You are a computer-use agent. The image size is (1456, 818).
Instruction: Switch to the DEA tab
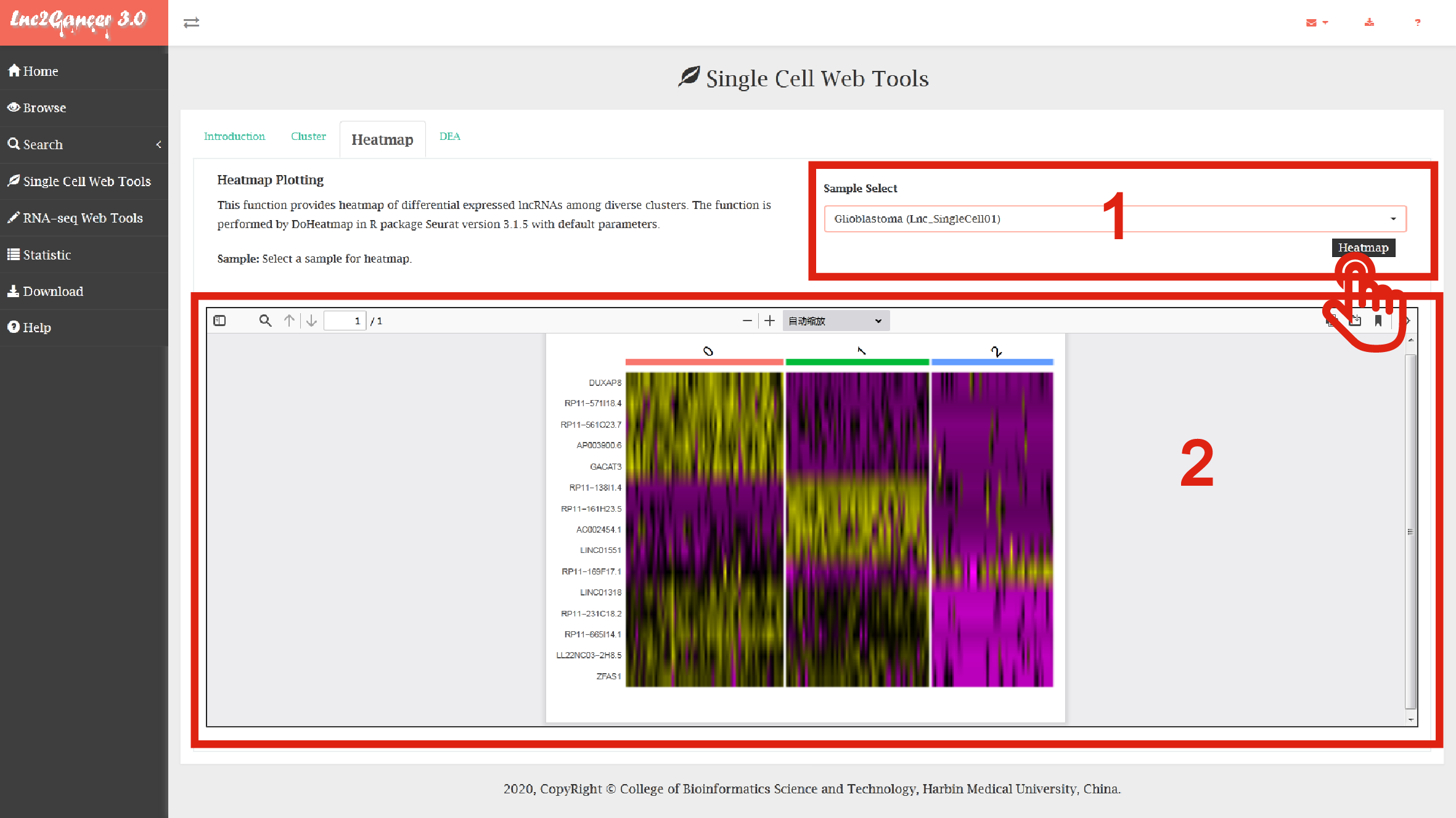point(449,136)
